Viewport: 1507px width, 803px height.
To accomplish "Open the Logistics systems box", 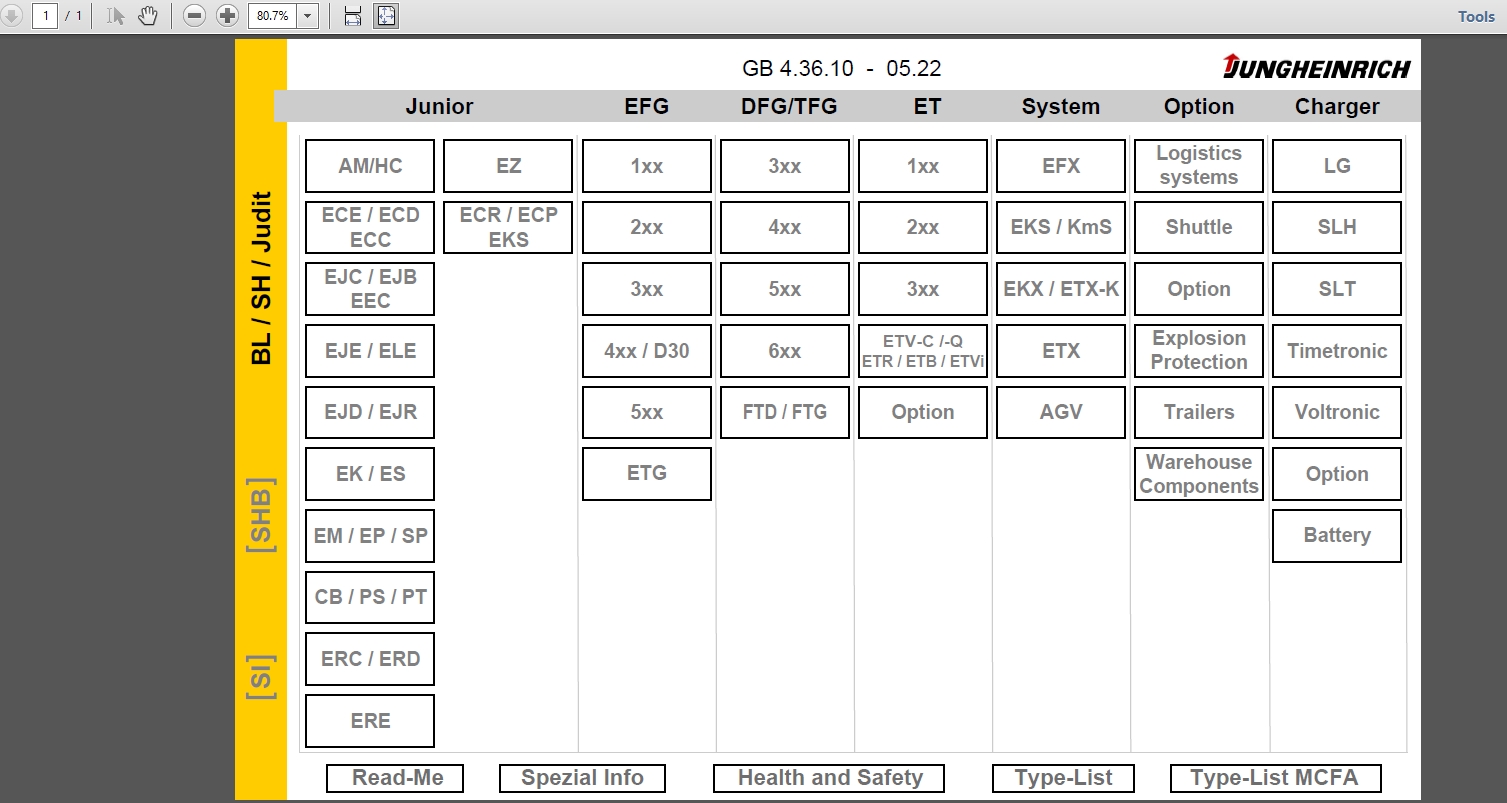I will (x=1199, y=166).
